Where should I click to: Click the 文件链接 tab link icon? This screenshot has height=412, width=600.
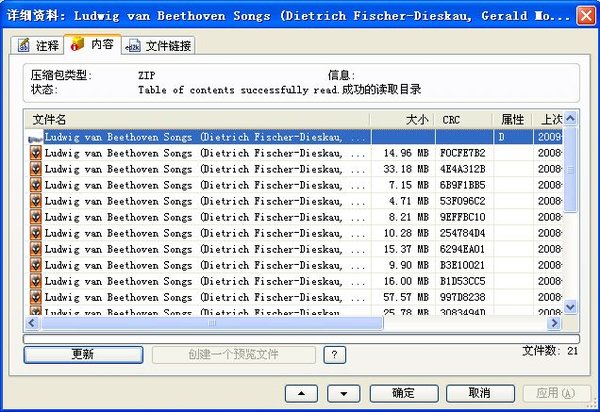coord(133,46)
